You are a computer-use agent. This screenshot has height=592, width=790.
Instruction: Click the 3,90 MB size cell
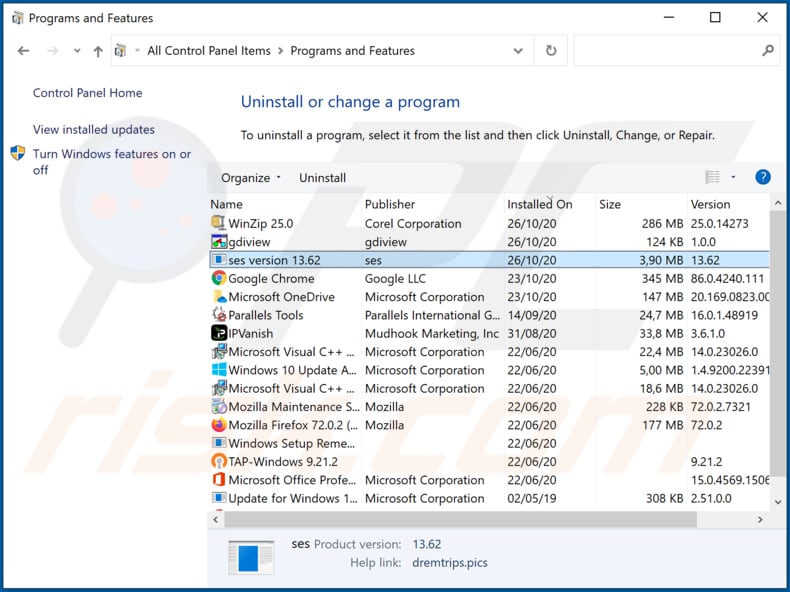point(661,260)
